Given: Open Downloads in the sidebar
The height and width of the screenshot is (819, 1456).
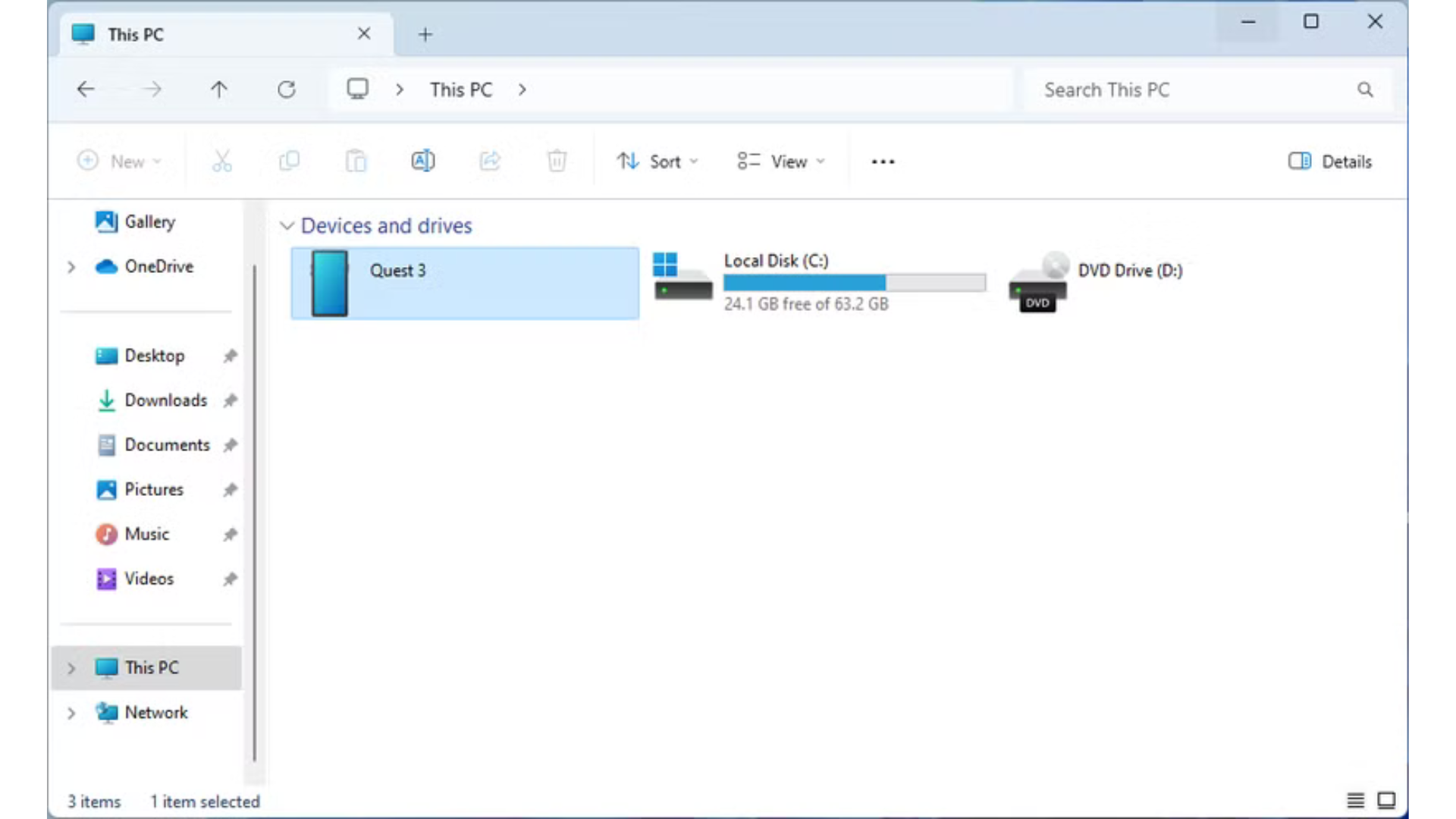Looking at the screenshot, I should click(165, 400).
